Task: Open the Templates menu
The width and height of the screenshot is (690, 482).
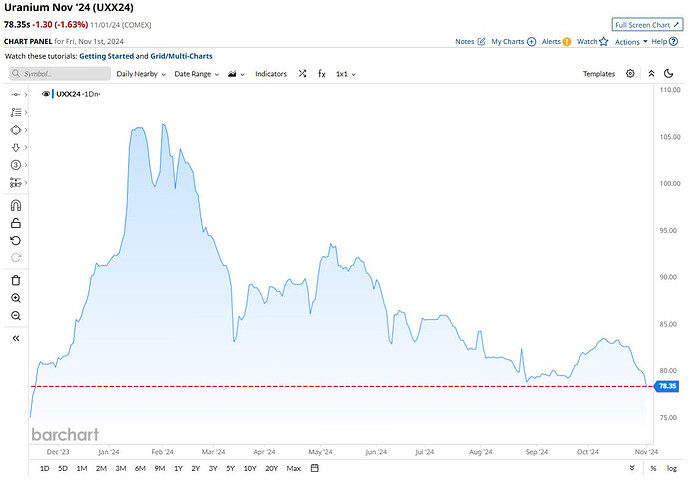Action: pyautogui.click(x=599, y=74)
